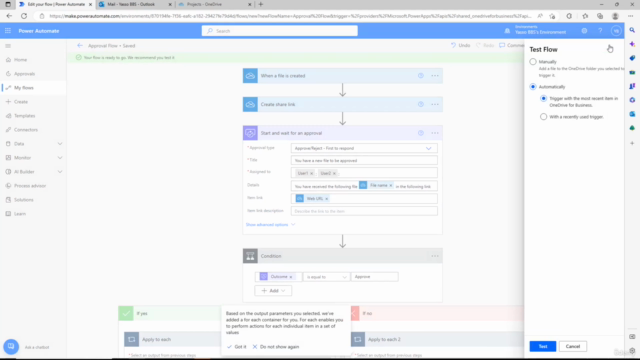Screen dimensions: 640x360
Task: Remove User1 from Assigned to
Action: (311, 173)
